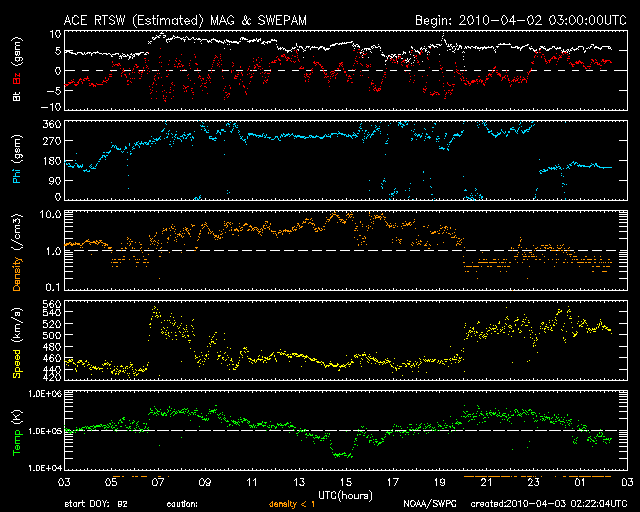Click the '270' Phi axis value
The height and width of the screenshot is (512, 640).
[x=52, y=141]
